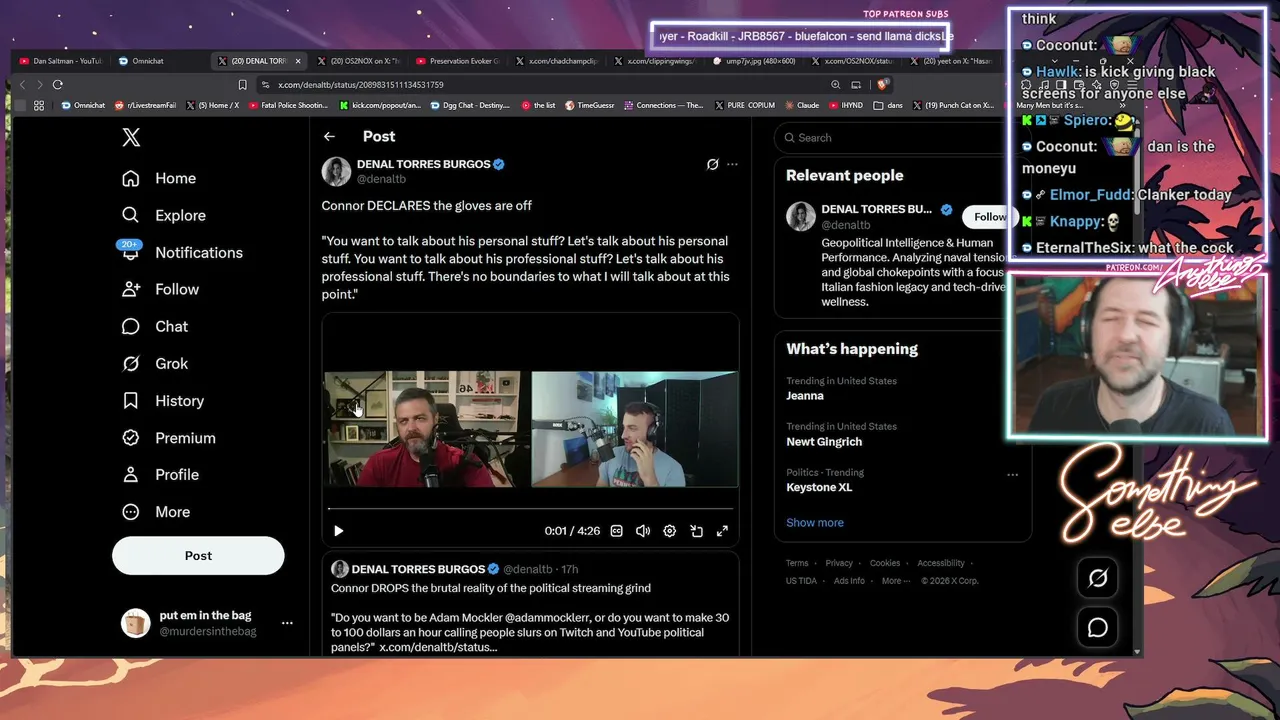Click the video thumbnail of two men
The width and height of the screenshot is (1280, 720).
click(530, 429)
